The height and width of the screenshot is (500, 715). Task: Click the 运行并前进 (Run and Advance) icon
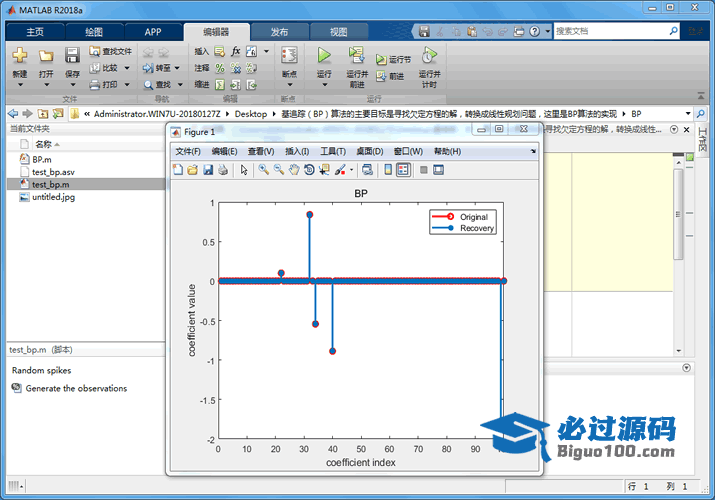356,56
